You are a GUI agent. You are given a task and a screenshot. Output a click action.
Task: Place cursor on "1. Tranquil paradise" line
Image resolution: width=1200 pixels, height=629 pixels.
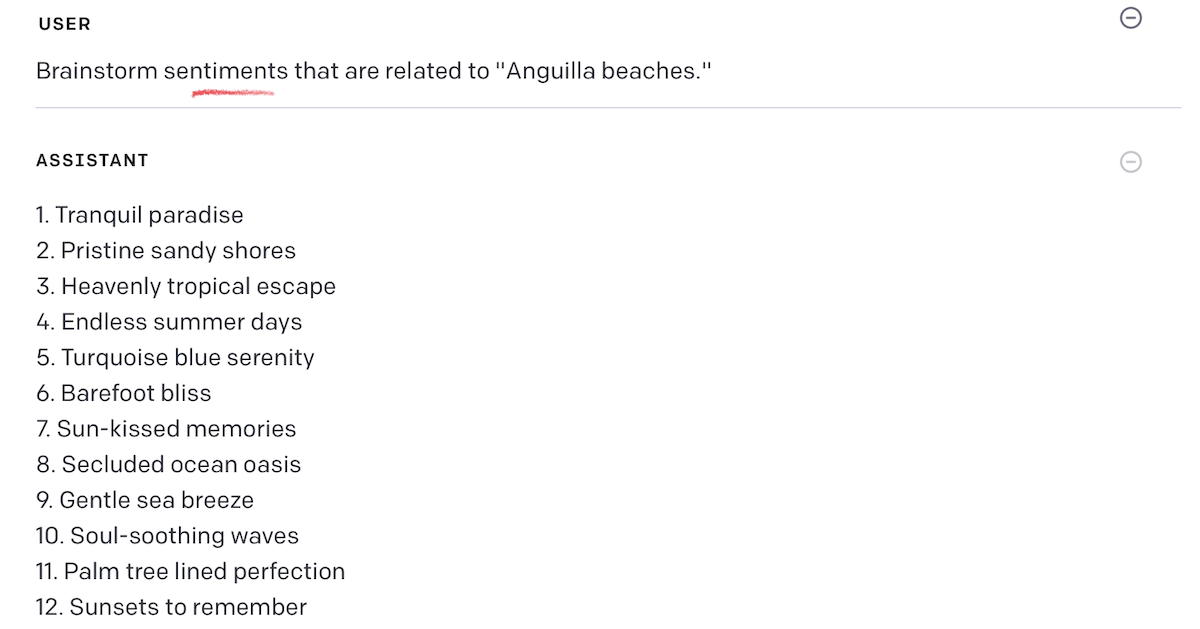(140, 215)
